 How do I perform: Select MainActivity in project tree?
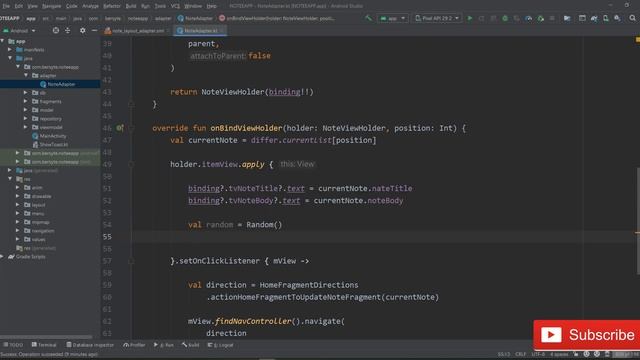click(x=49, y=136)
